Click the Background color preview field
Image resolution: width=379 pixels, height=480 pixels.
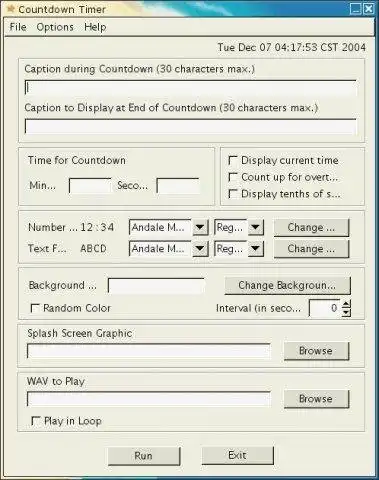coord(156,286)
